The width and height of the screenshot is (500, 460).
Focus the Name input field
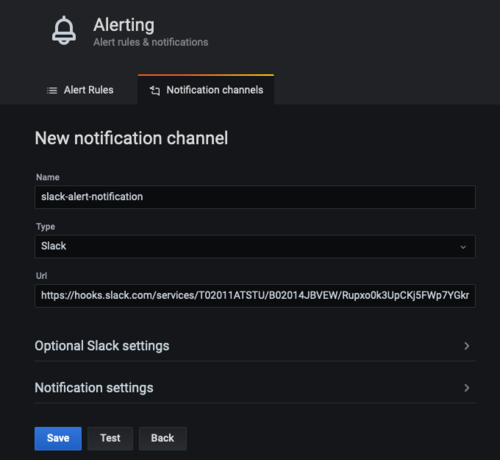255,197
